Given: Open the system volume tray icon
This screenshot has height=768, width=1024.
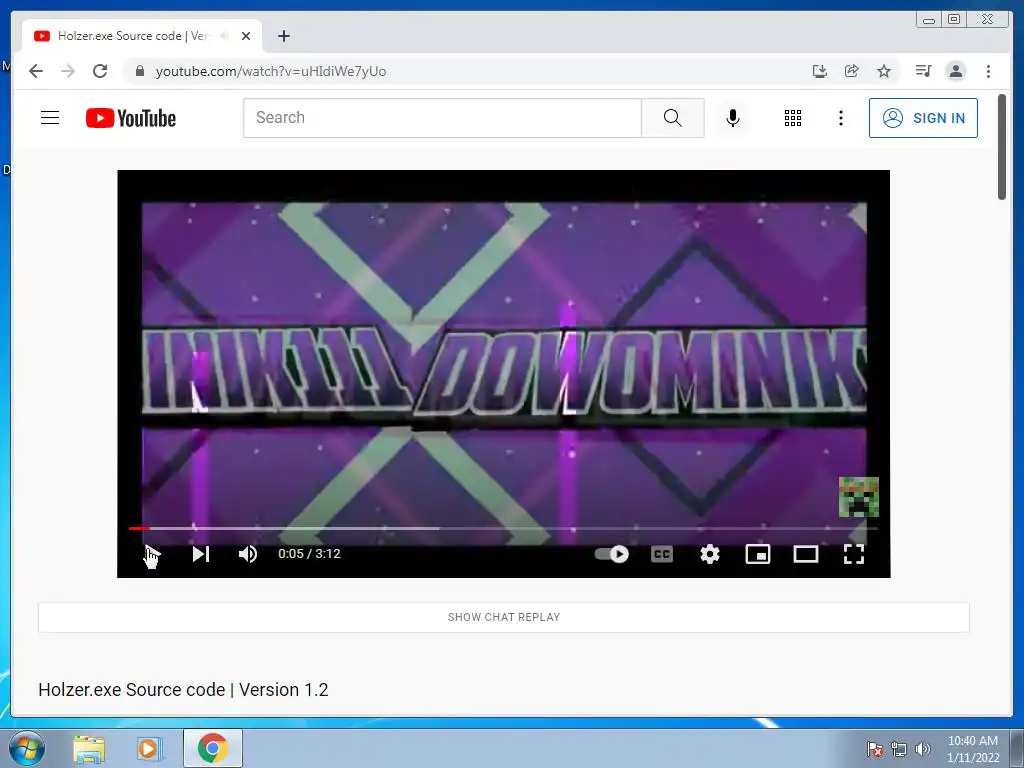Looking at the screenshot, I should [923, 749].
